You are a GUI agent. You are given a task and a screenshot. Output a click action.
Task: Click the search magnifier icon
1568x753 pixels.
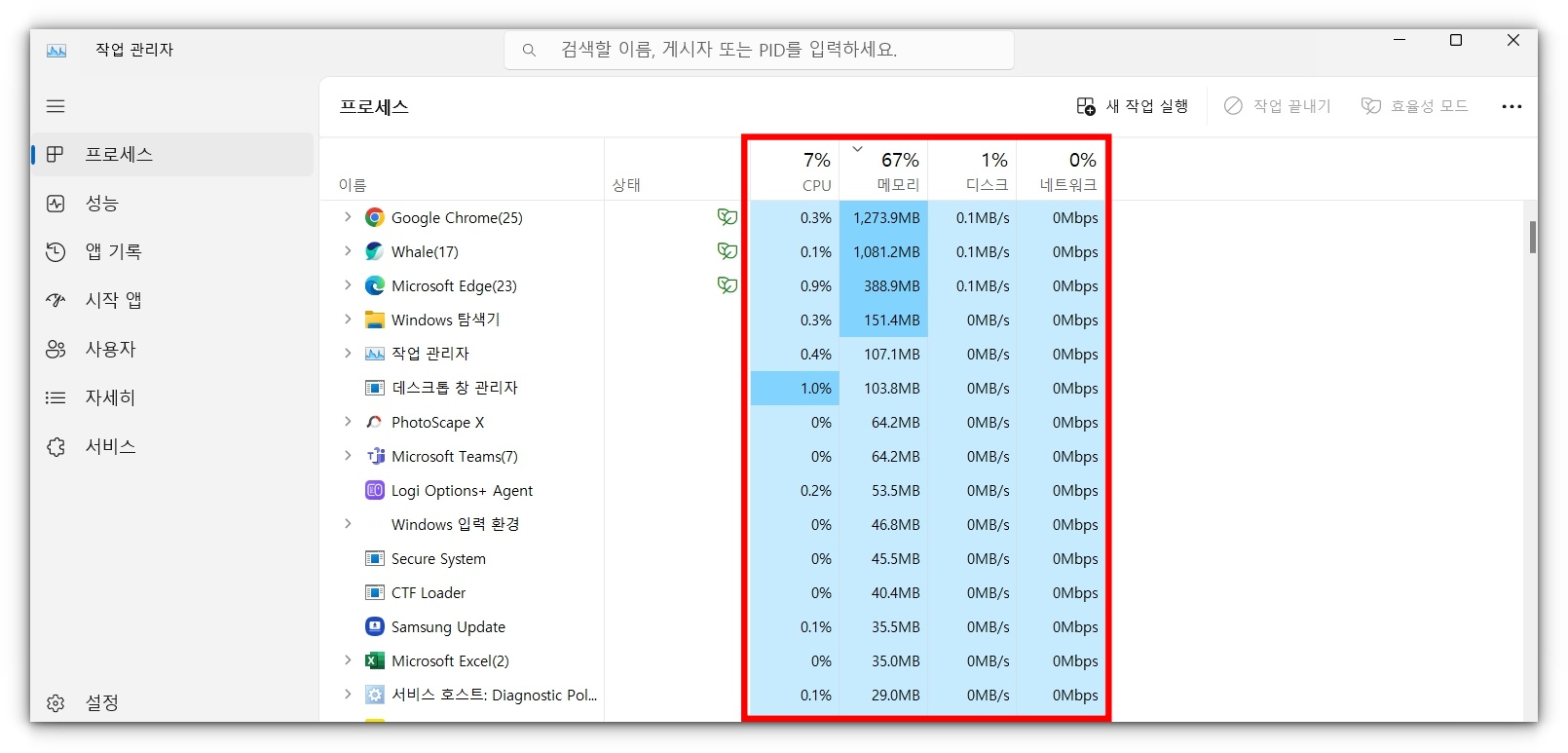click(529, 50)
